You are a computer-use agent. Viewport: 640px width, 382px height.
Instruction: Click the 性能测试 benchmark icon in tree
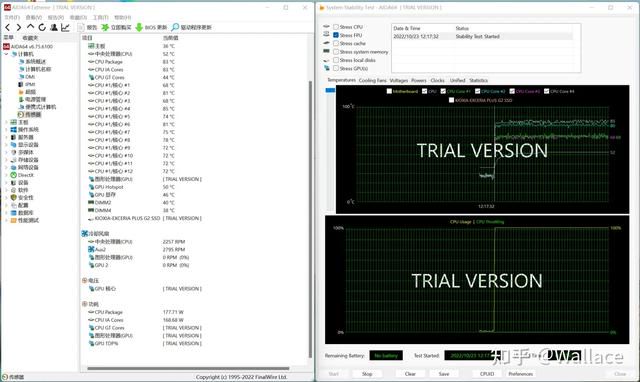pos(13,220)
